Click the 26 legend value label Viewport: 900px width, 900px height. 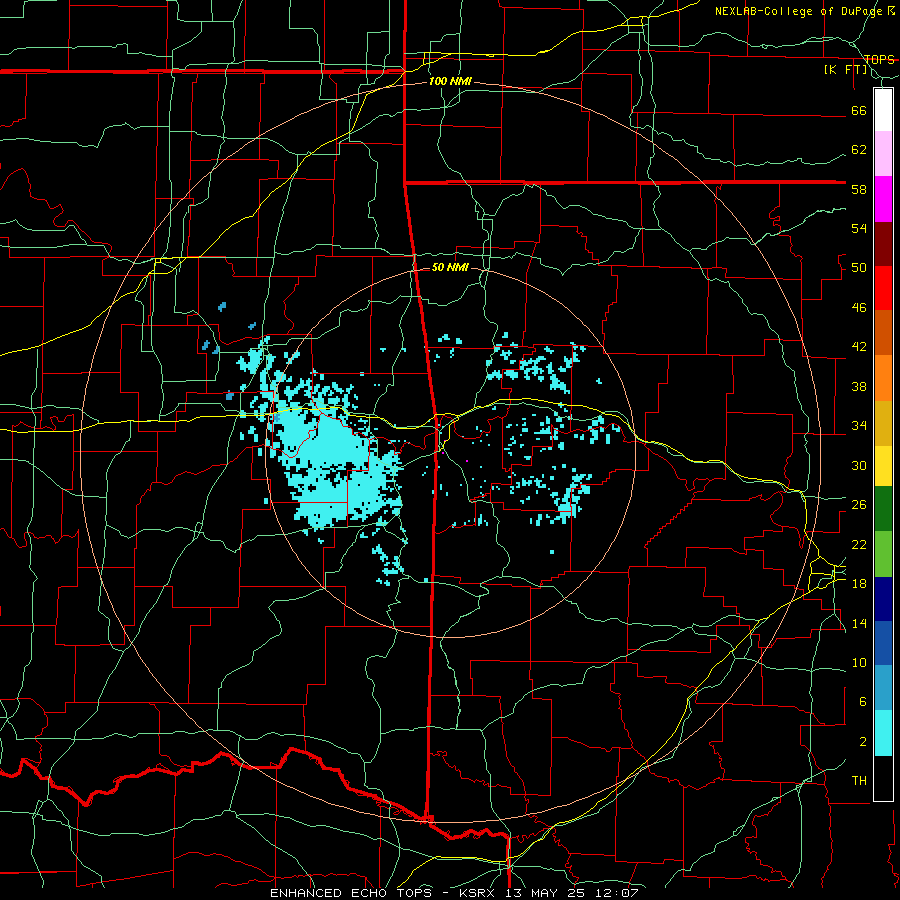[x=859, y=505]
